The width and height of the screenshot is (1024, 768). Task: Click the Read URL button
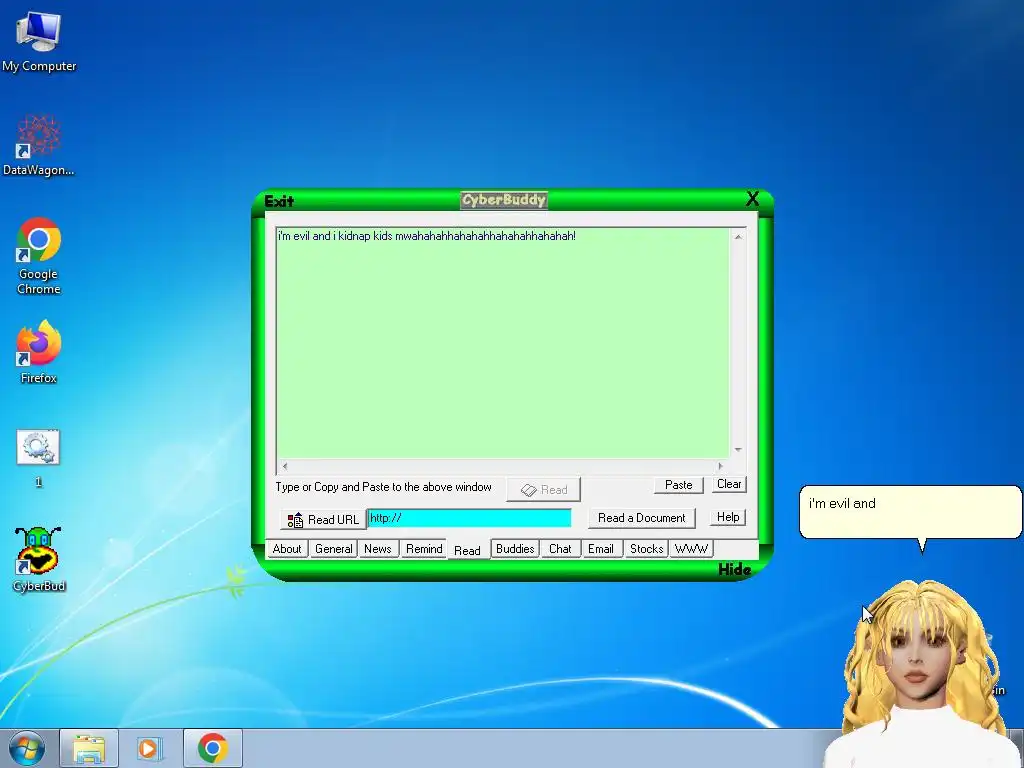pyautogui.click(x=323, y=520)
